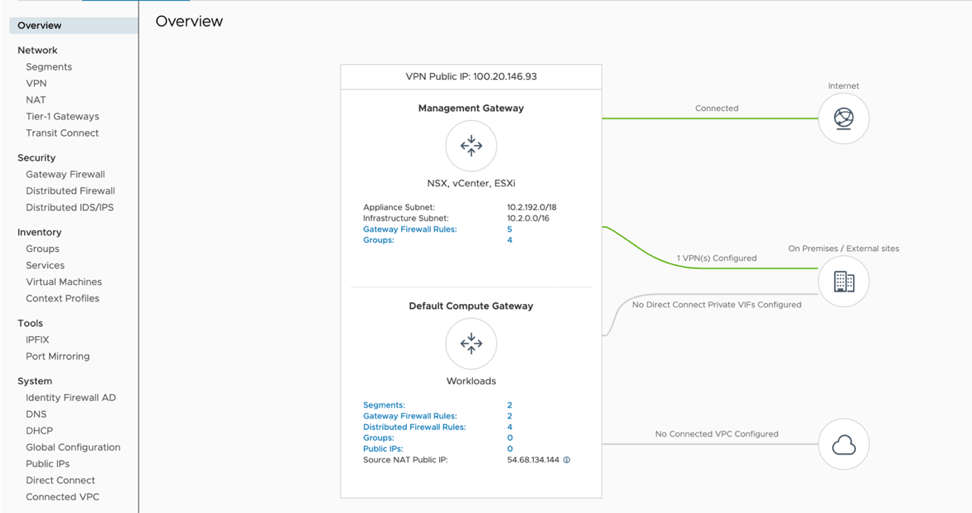Click the Default Compute Gateway workloads icon

[x=471, y=344]
